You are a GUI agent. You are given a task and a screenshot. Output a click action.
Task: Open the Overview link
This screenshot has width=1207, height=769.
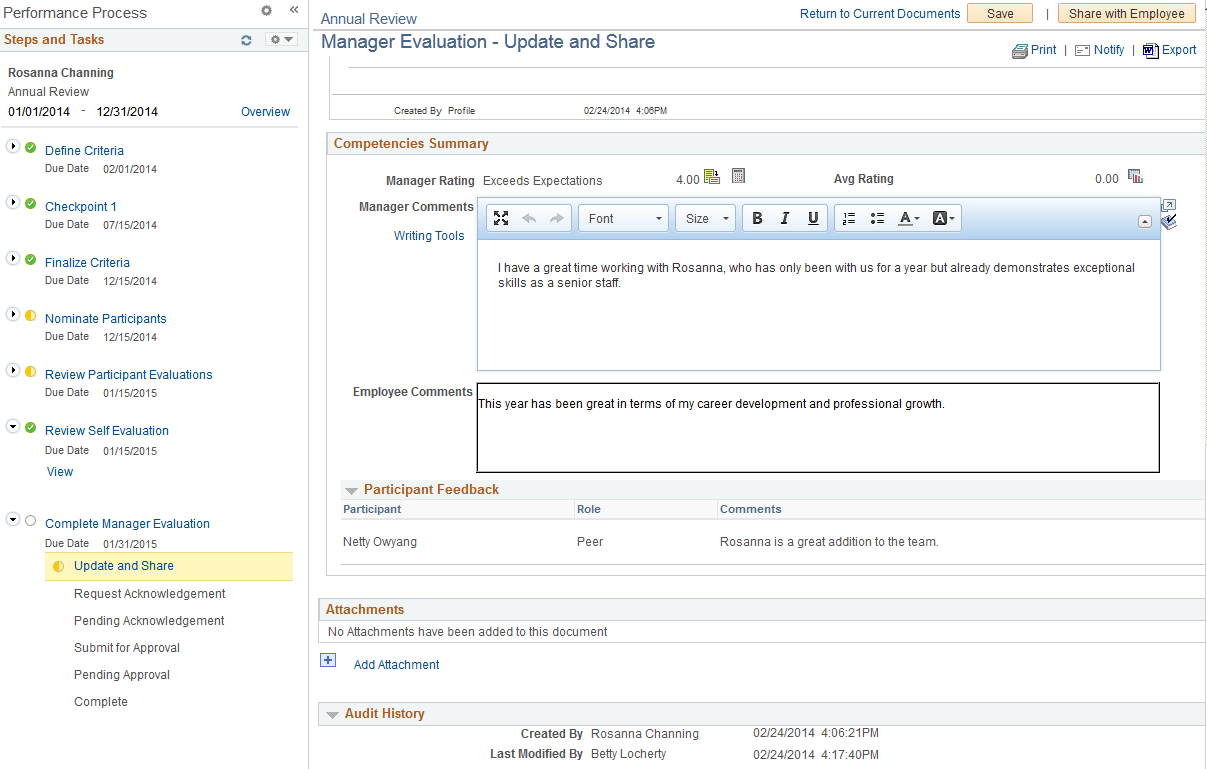(x=266, y=112)
